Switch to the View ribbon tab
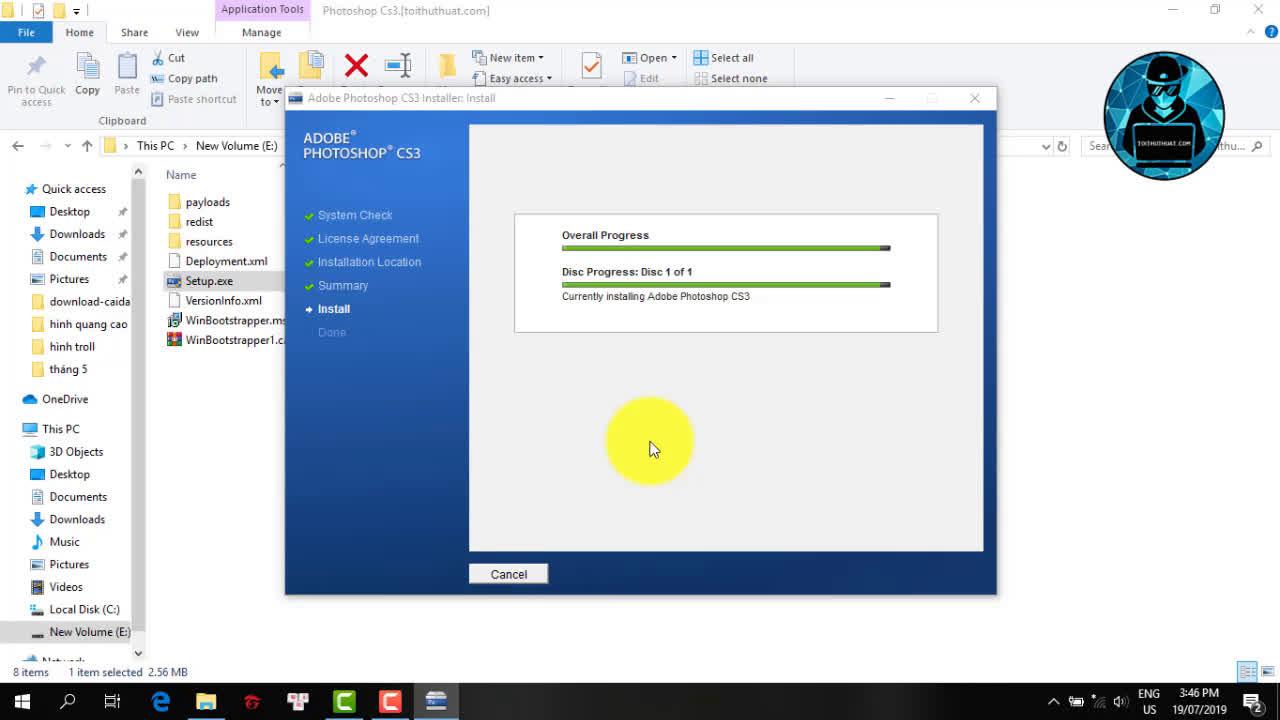The width and height of the screenshot is (1280, 720). 187,32
